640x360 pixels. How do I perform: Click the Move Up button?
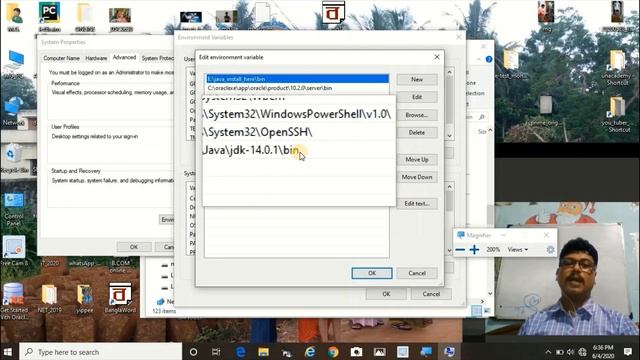pyautogui.click(x=417, y=160)
